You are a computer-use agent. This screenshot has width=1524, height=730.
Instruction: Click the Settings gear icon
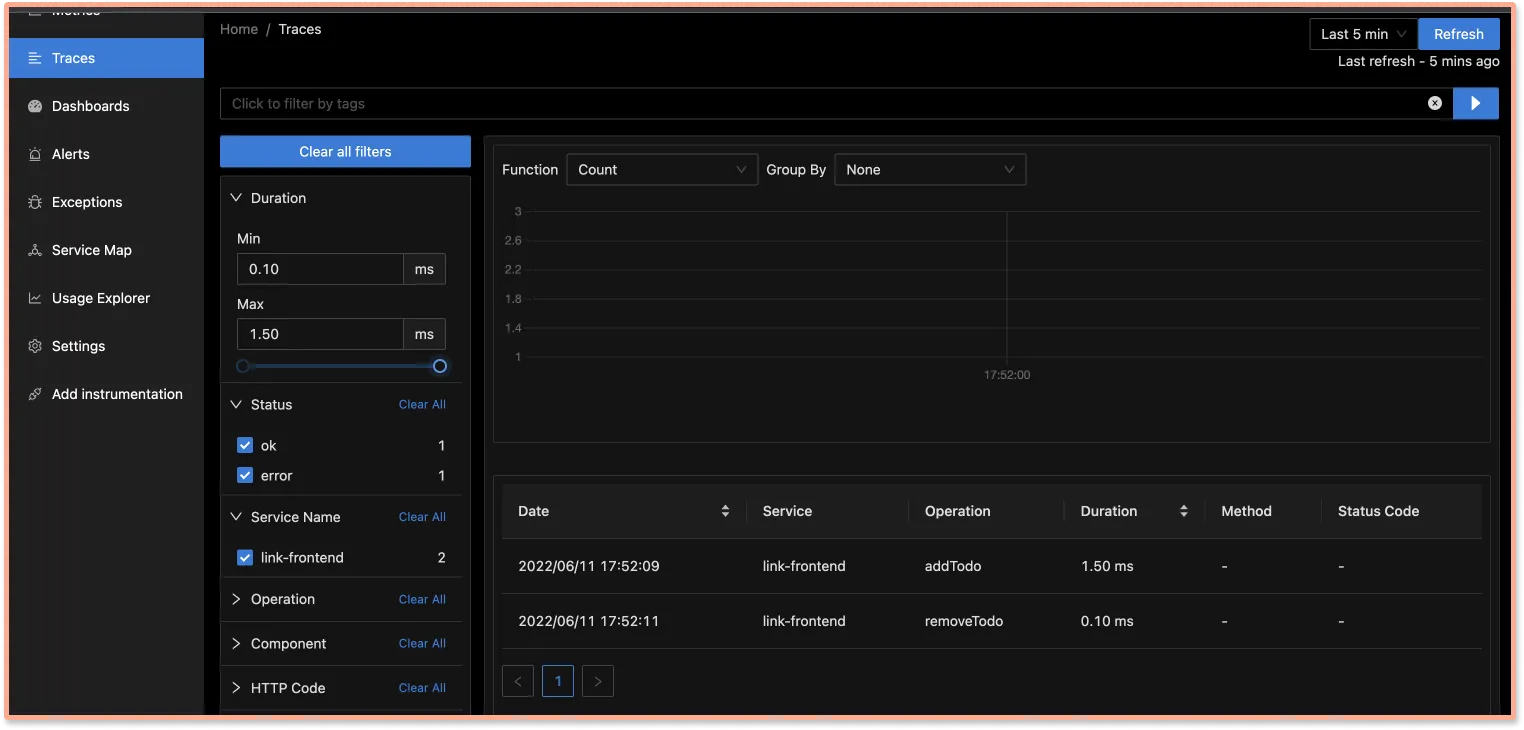(x=35, y=346)
